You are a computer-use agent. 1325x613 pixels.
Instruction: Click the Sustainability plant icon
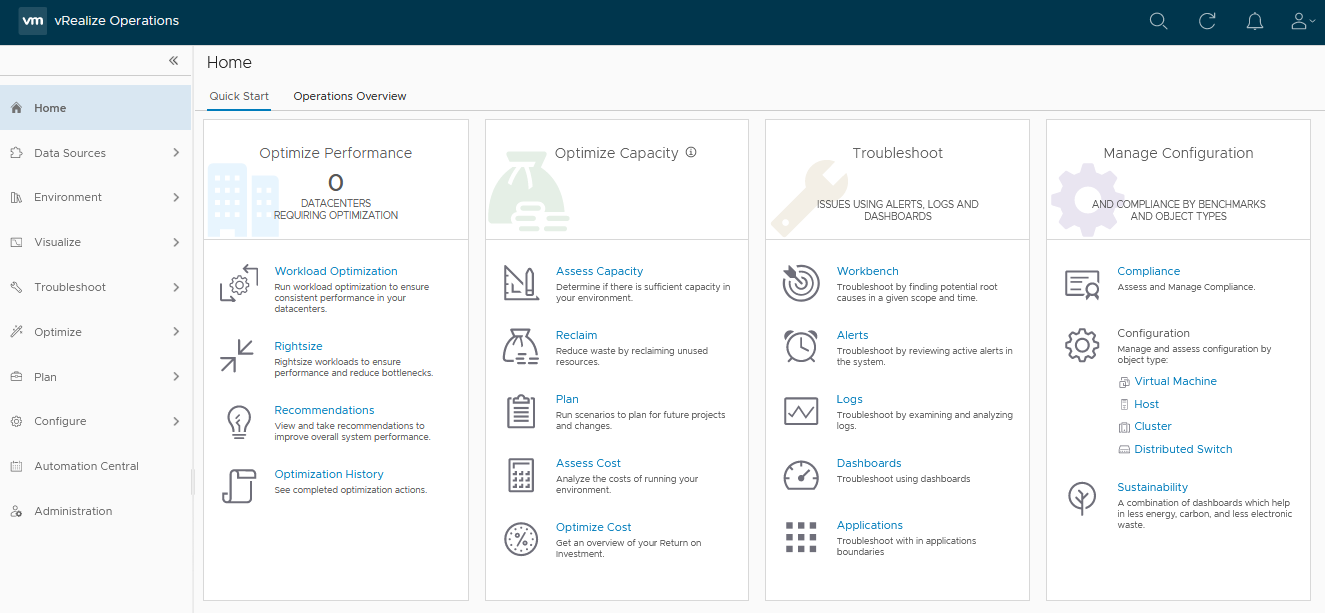coord(1081,498)
